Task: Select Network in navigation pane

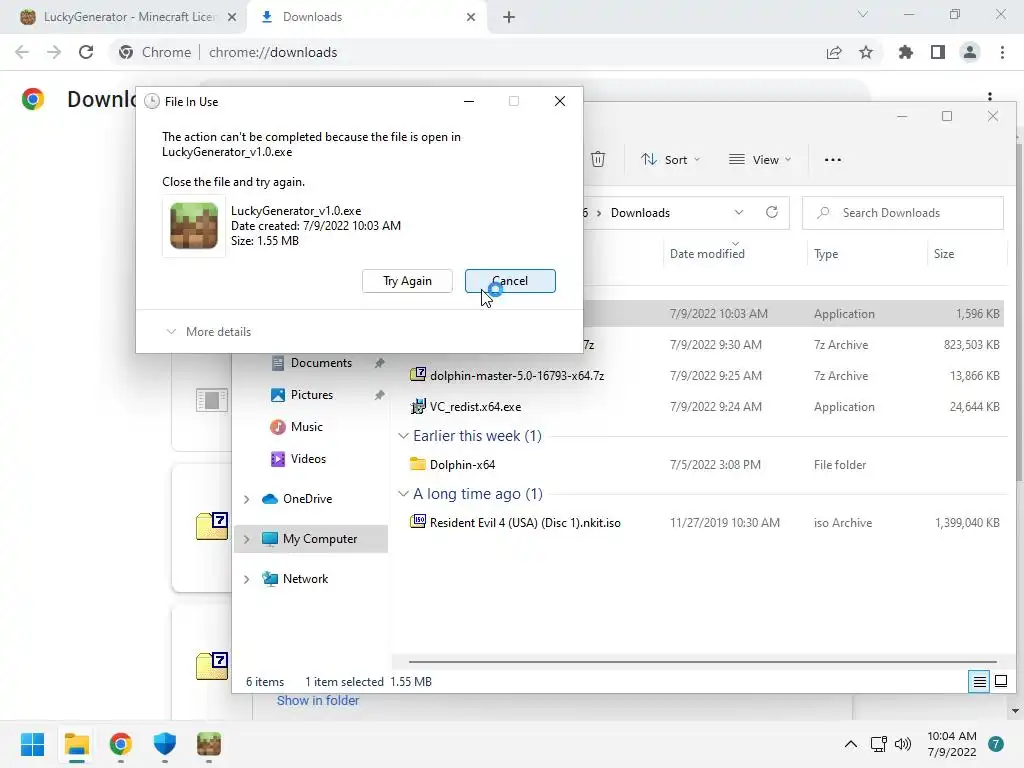Action: (305, 579)
